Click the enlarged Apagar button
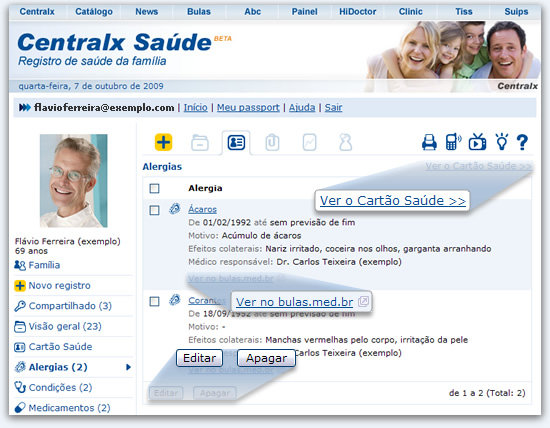The height and width of the screenshot is (428, 550). 266,358
